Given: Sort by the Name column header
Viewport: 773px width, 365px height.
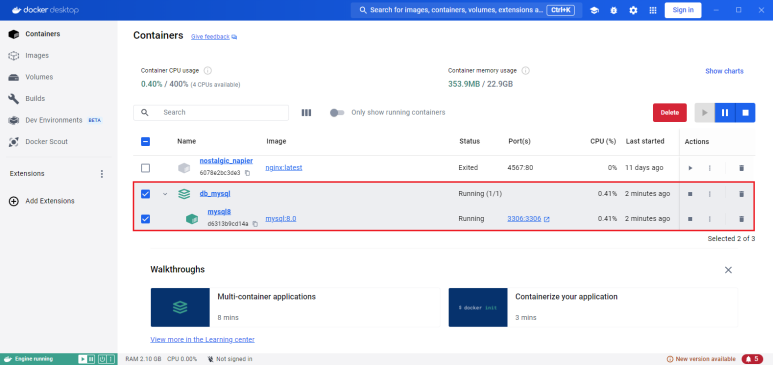Looking at the screenshot, I should [187, 142].
